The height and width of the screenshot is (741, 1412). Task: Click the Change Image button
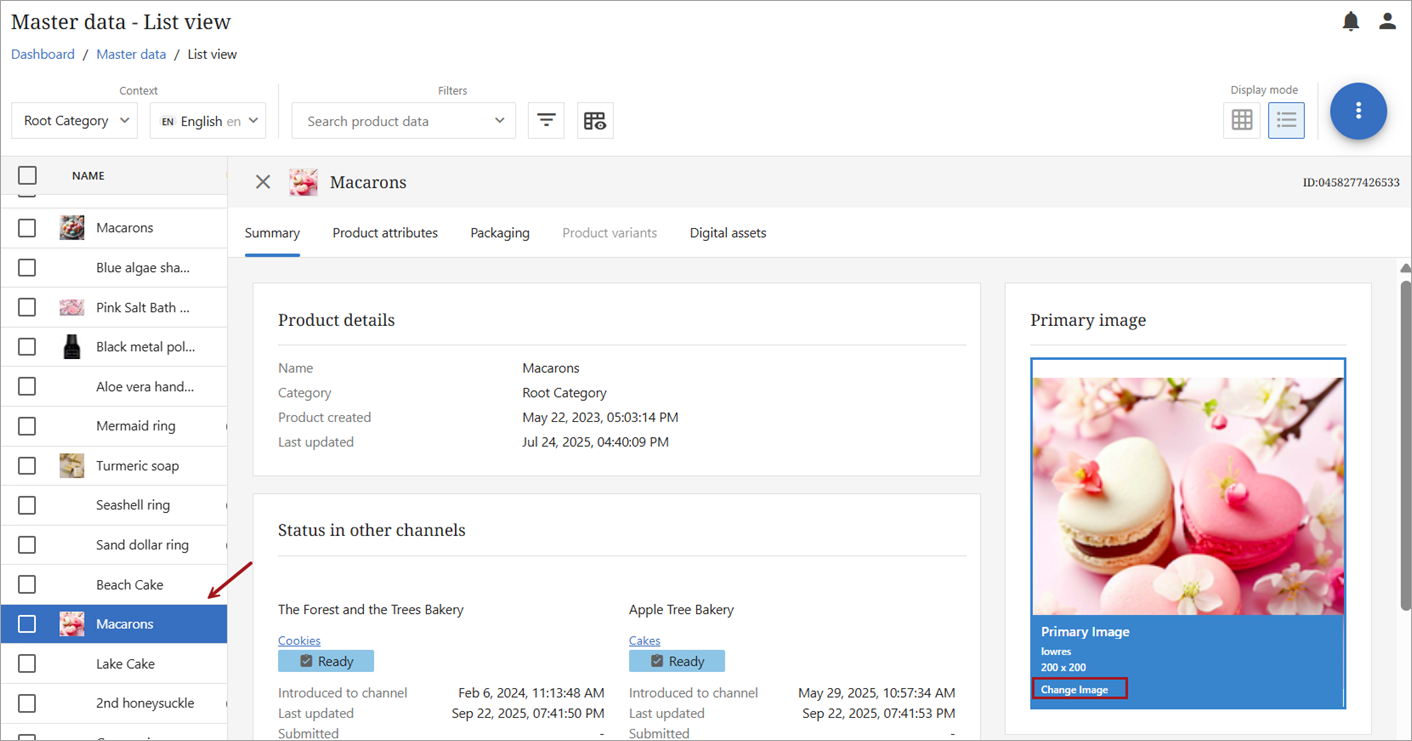pos(1075,689)
